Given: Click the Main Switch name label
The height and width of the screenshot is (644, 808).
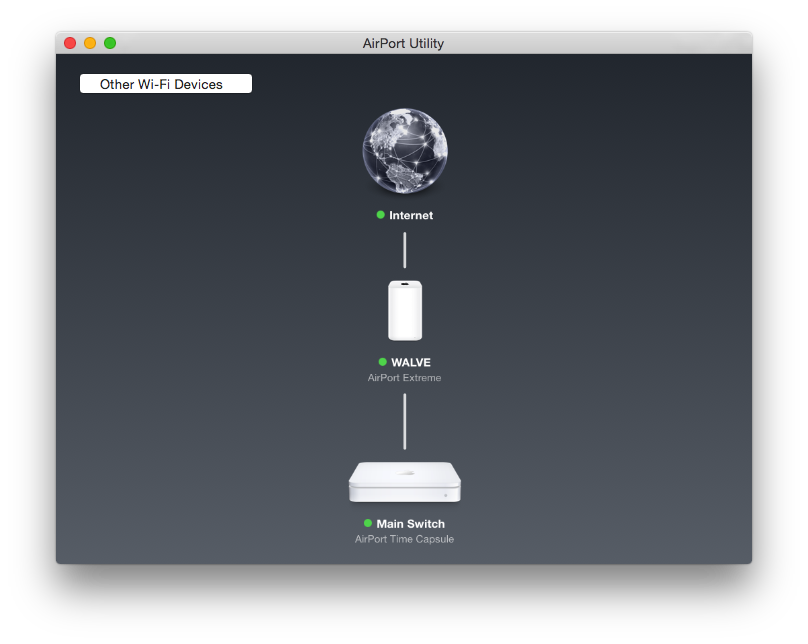Looking at the screenshot, I should [x=411, y=524].
